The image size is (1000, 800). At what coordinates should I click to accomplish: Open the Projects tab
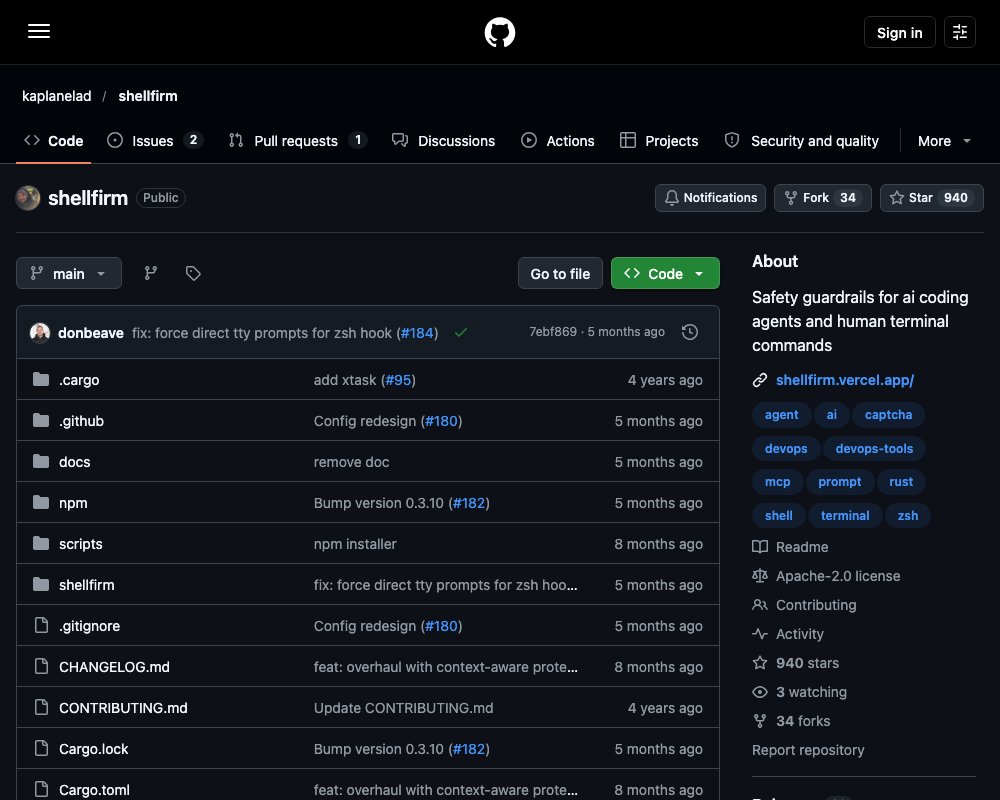(659, 141)
